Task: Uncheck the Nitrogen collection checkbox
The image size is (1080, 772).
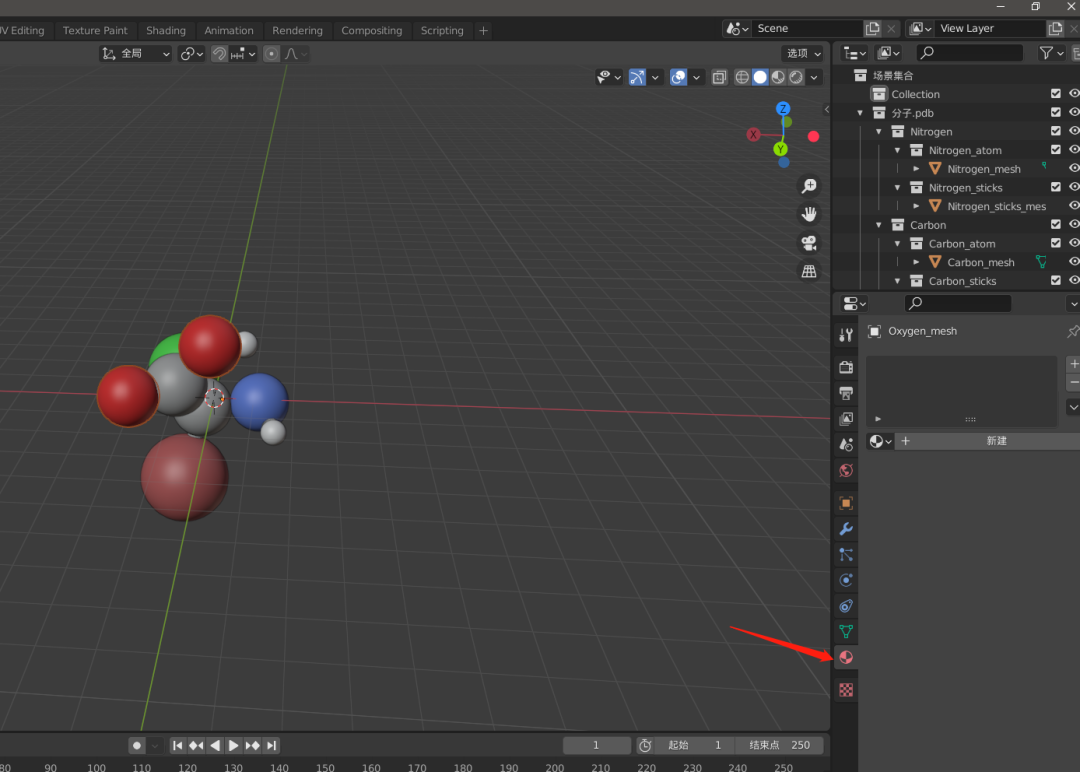Action: [1055, 131]
